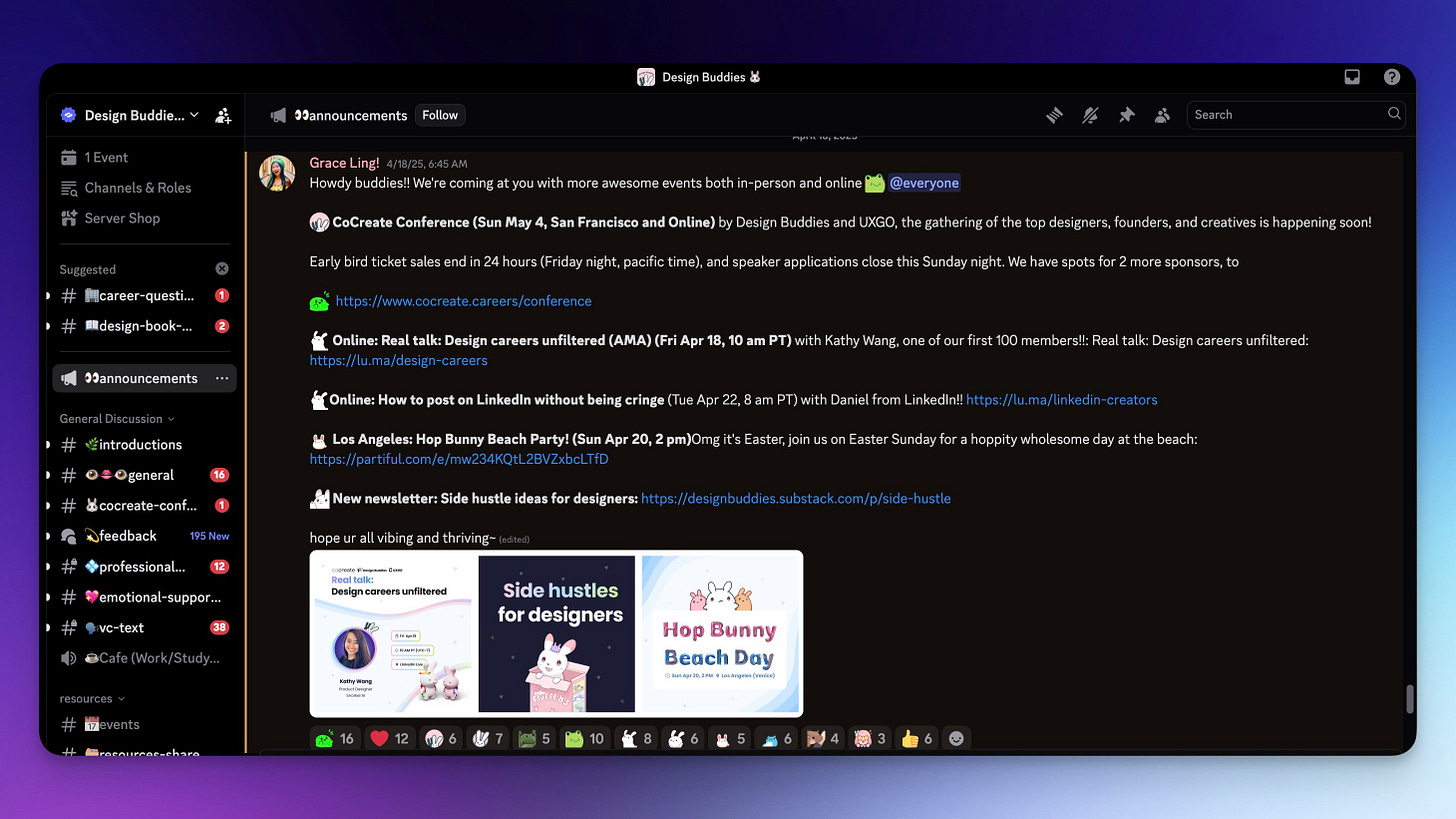Click the announcements channel options ellipsis

(x=222, y=378)
